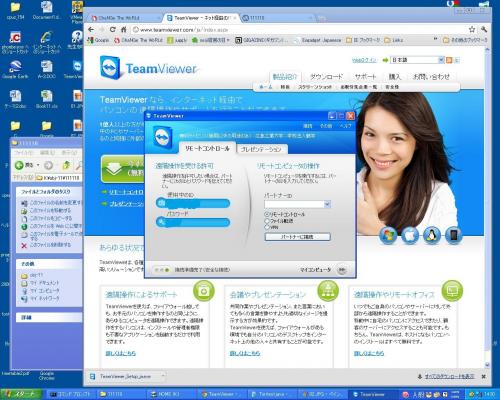Screen dimensions: 500x400
Task: Click the Explorer Forward arrow icon
Action: pyautogui.click(x=49, y=165)
